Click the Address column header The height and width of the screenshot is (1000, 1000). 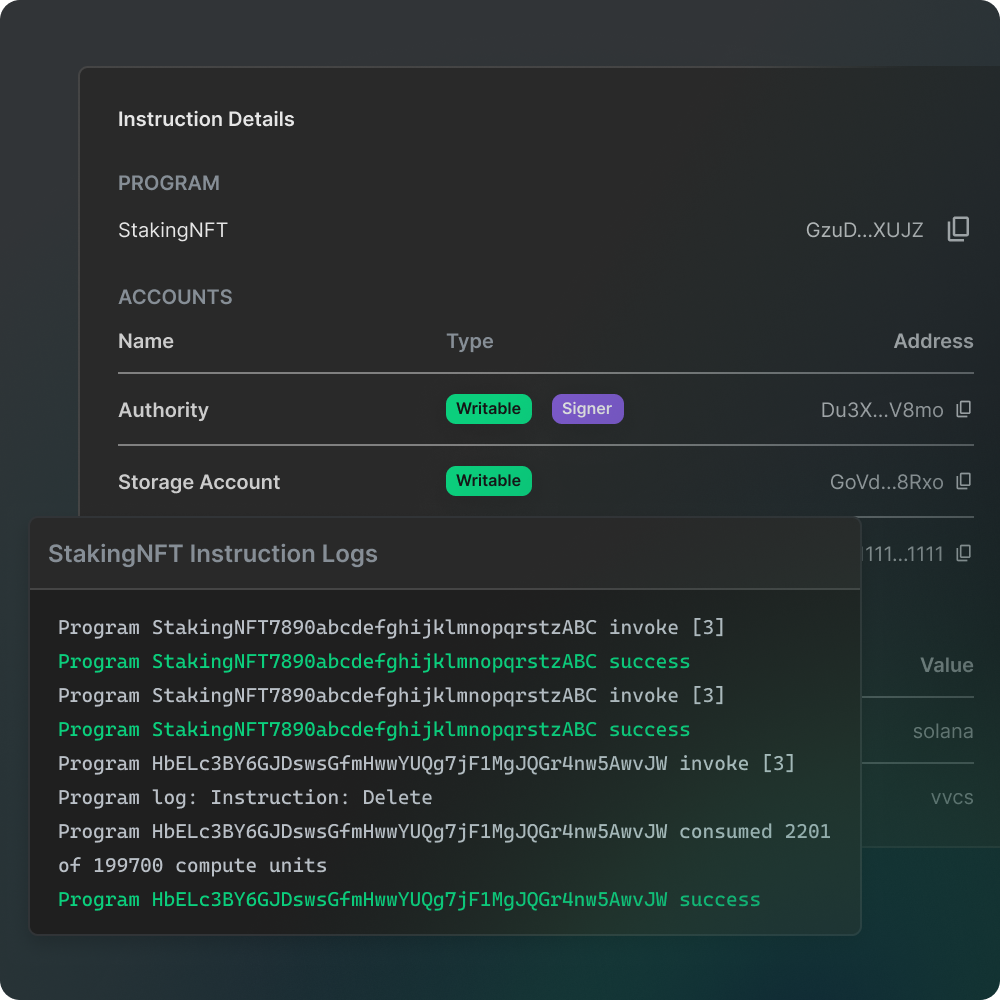coord(932,342)
